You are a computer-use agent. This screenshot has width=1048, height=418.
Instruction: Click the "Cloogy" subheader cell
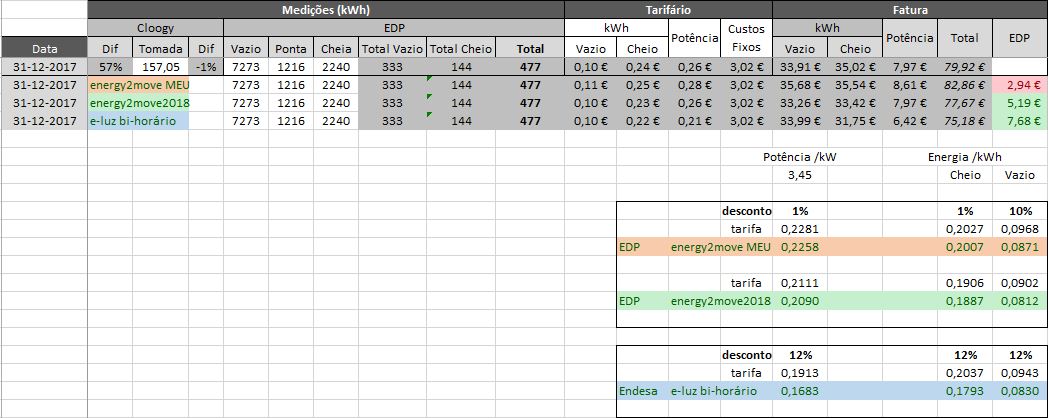[x=154, y=29]
